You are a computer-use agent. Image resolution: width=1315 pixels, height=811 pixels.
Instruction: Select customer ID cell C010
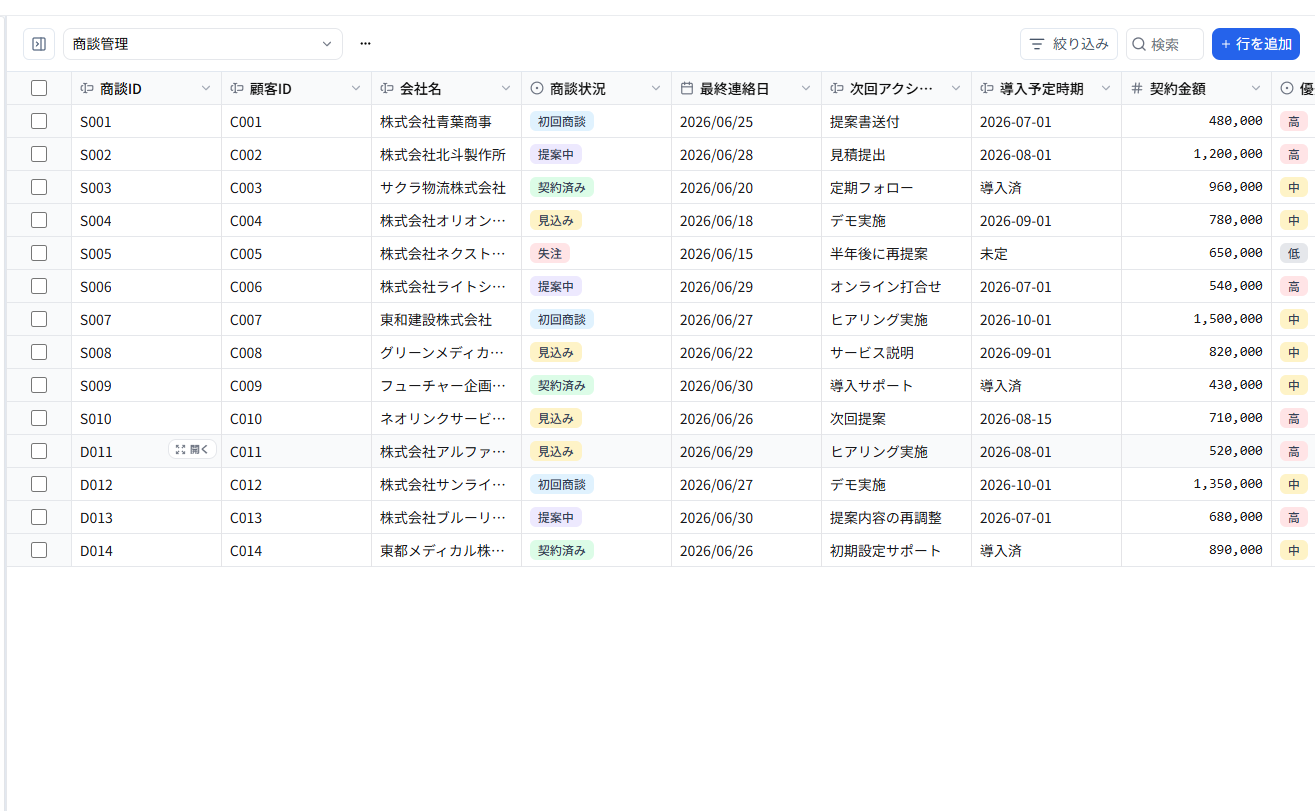[x=296, y=419]
